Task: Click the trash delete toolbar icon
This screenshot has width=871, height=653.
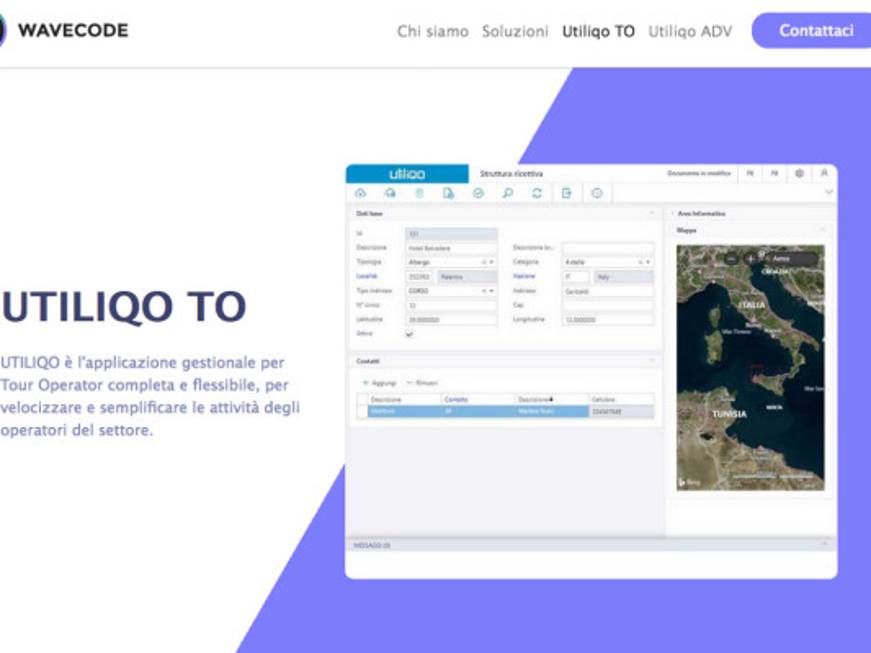Action: (x=419, y=193)
